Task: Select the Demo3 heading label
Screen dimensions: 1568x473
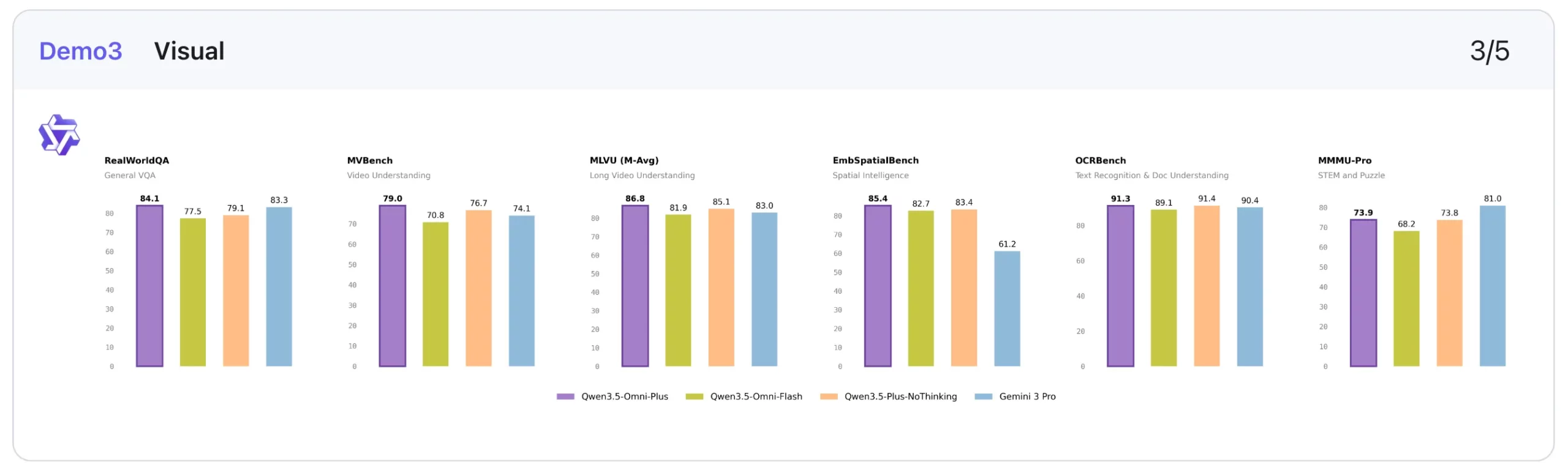Action: [81, 51]
